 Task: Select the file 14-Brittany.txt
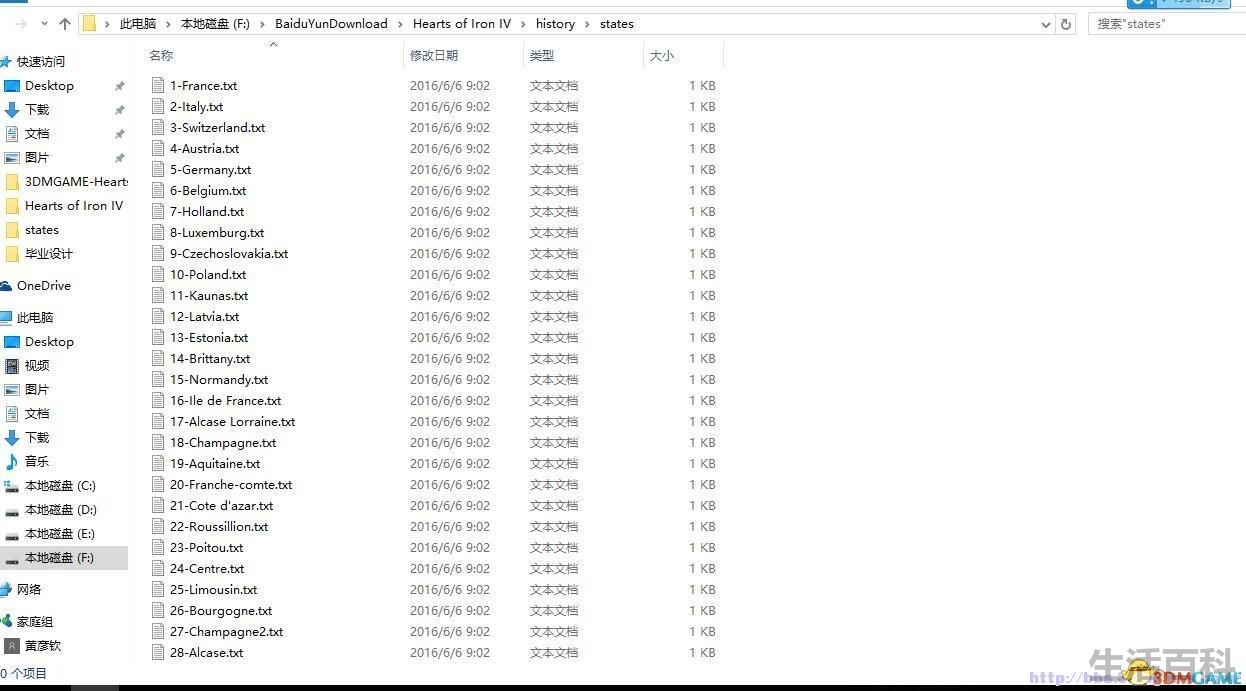click(x=210, y=359)
